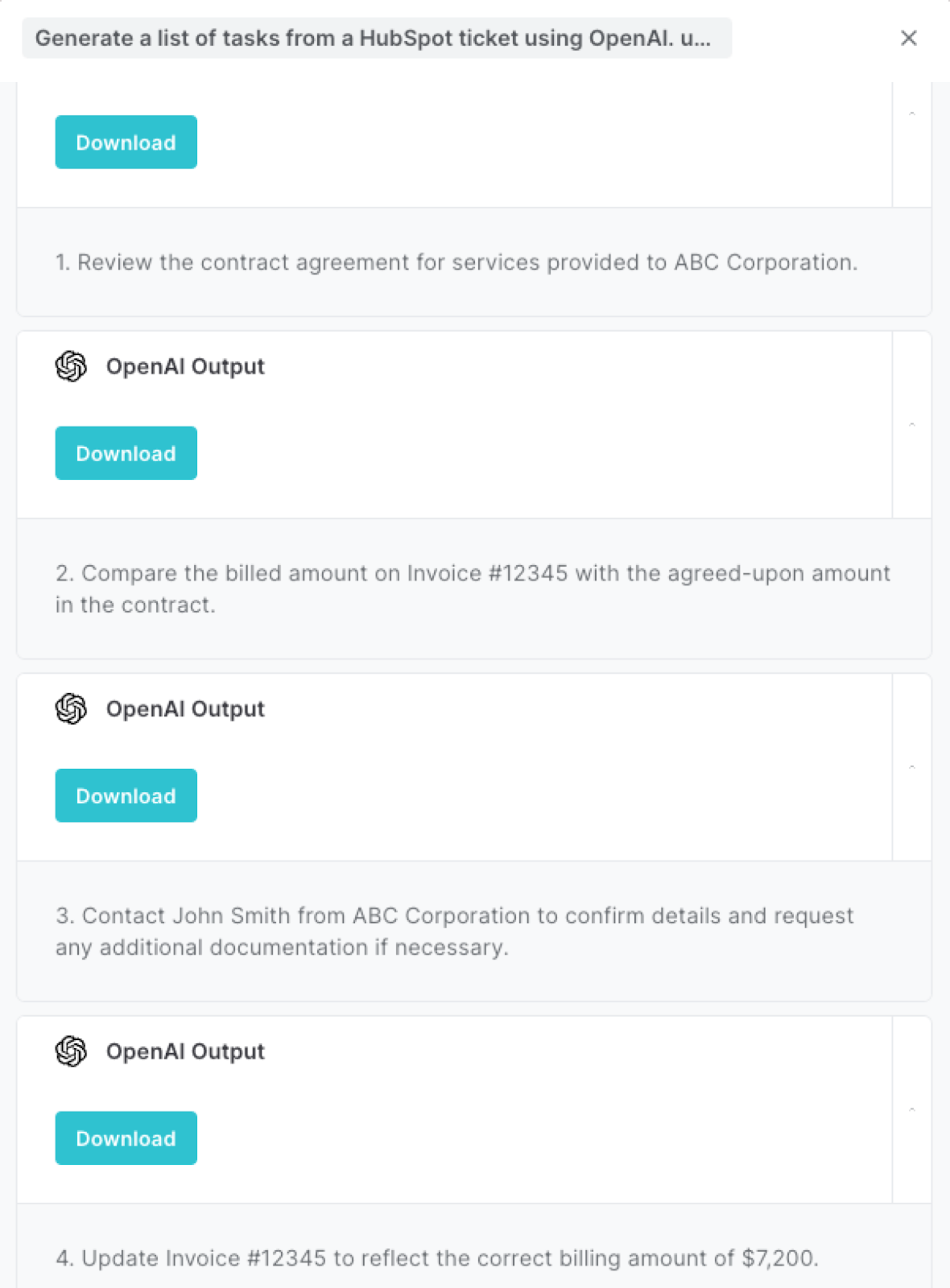The height and width of the screenshot is (1288, 950).
Task: Click the topmost Download button
Action: (126, 142)
